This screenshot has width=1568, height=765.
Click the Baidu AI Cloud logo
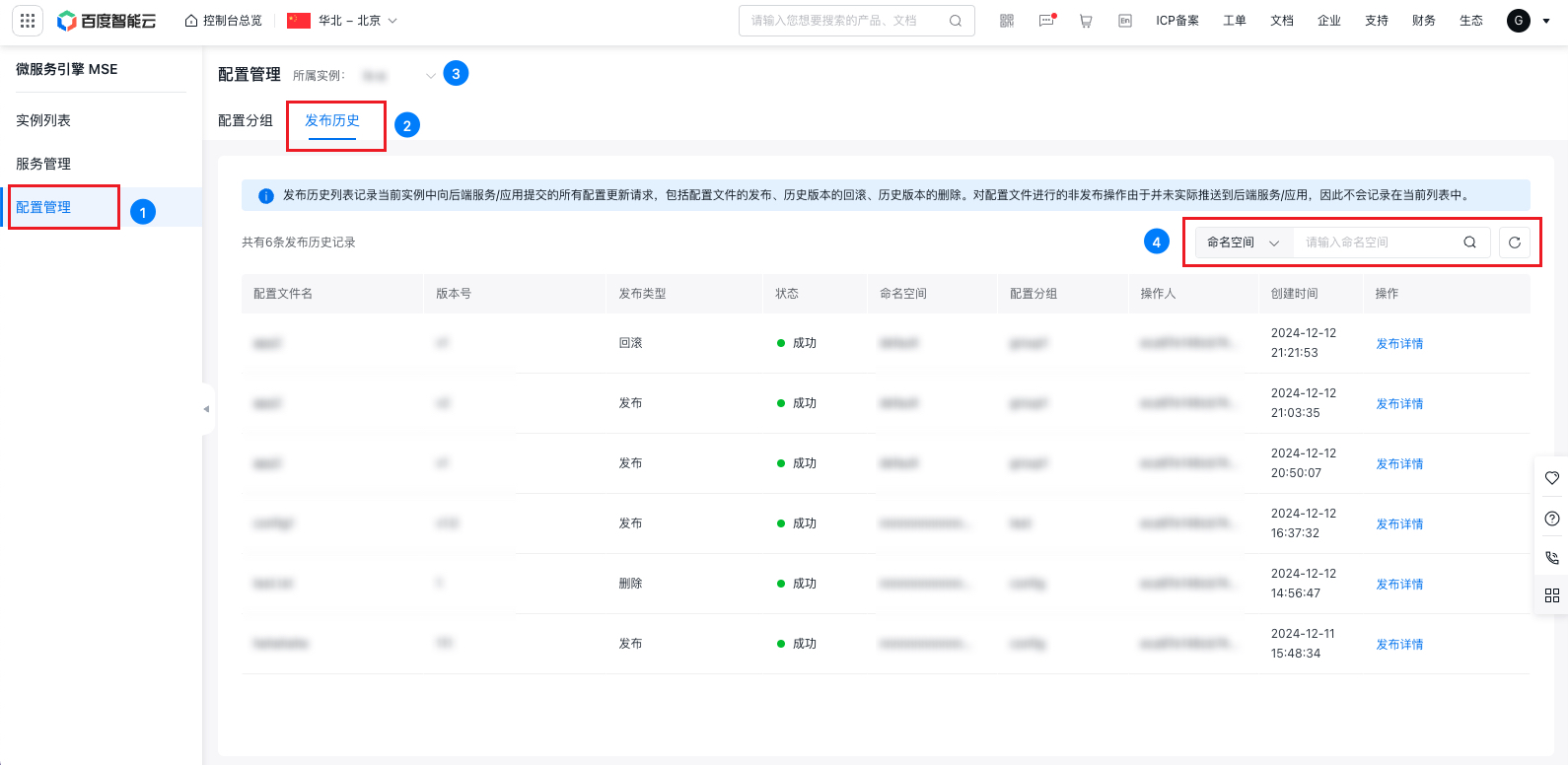coord(107,21)
